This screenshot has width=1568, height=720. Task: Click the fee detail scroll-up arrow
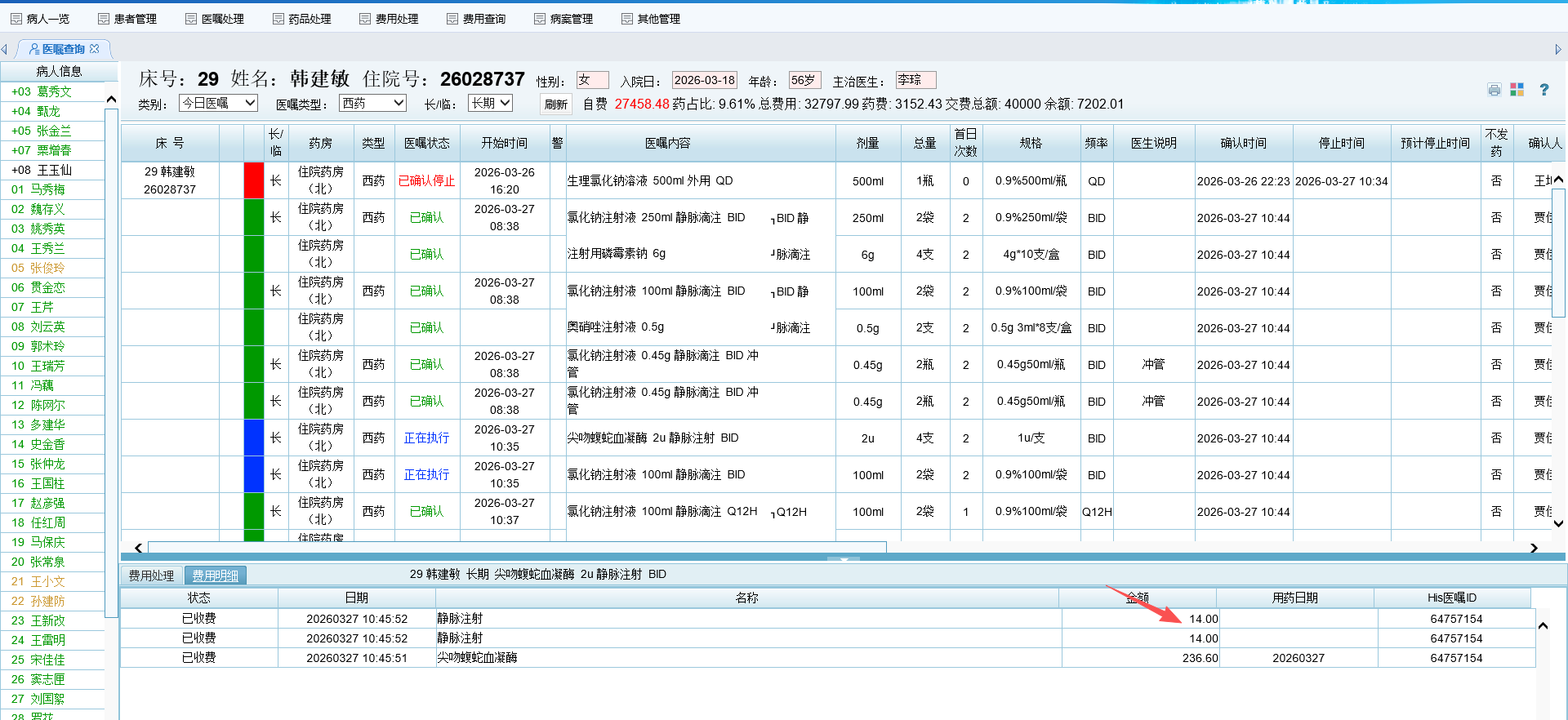tap(1543, 626)
